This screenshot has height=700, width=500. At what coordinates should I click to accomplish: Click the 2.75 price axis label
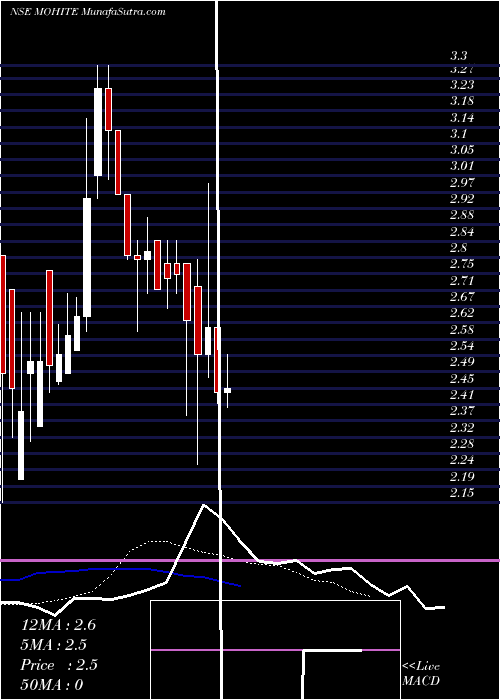(x=462, y=263)
